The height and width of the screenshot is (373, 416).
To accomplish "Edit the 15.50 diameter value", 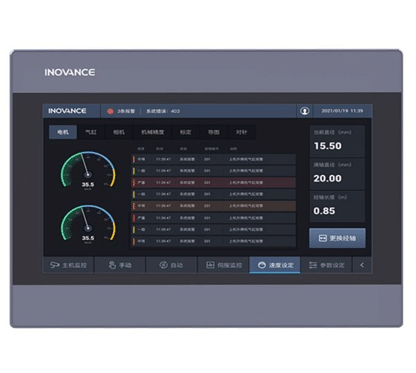I will pos(328,146).
